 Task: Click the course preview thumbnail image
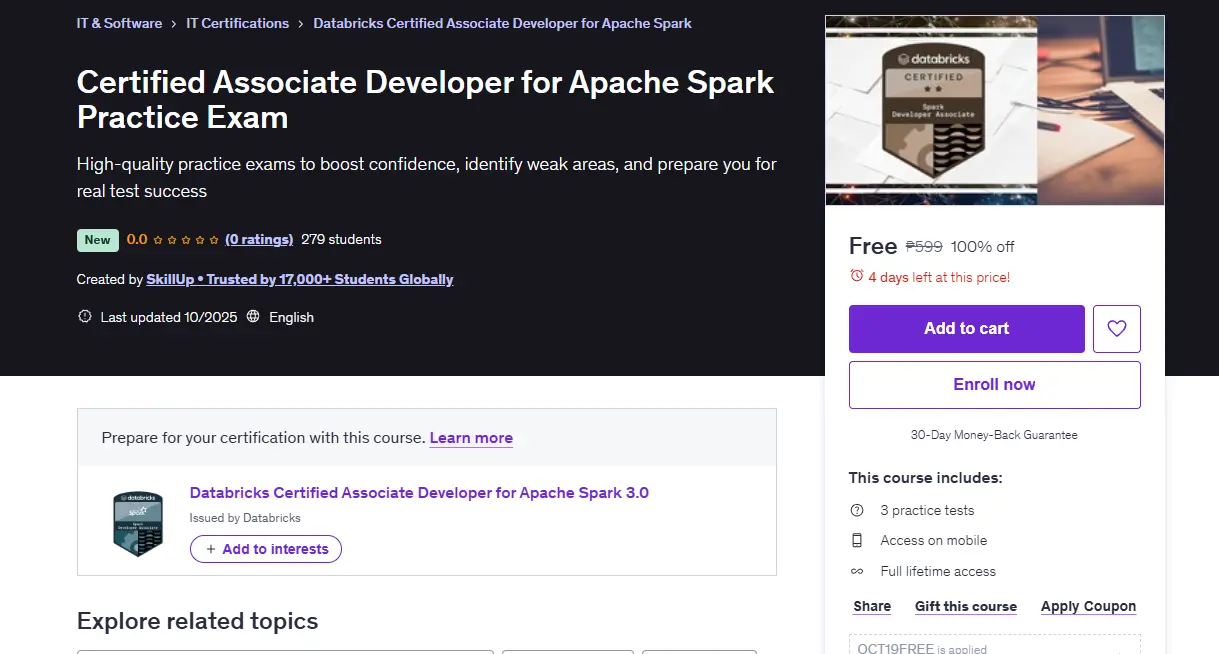[995, 110]
